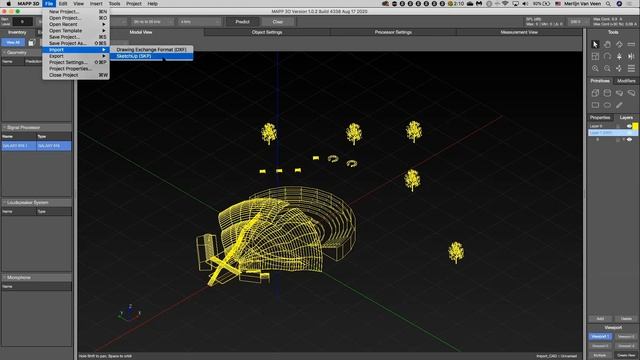Collapse the Signal Processor section
Image resolution: width=640 pixels, height=360 pixels.
(x=4, y=127)
